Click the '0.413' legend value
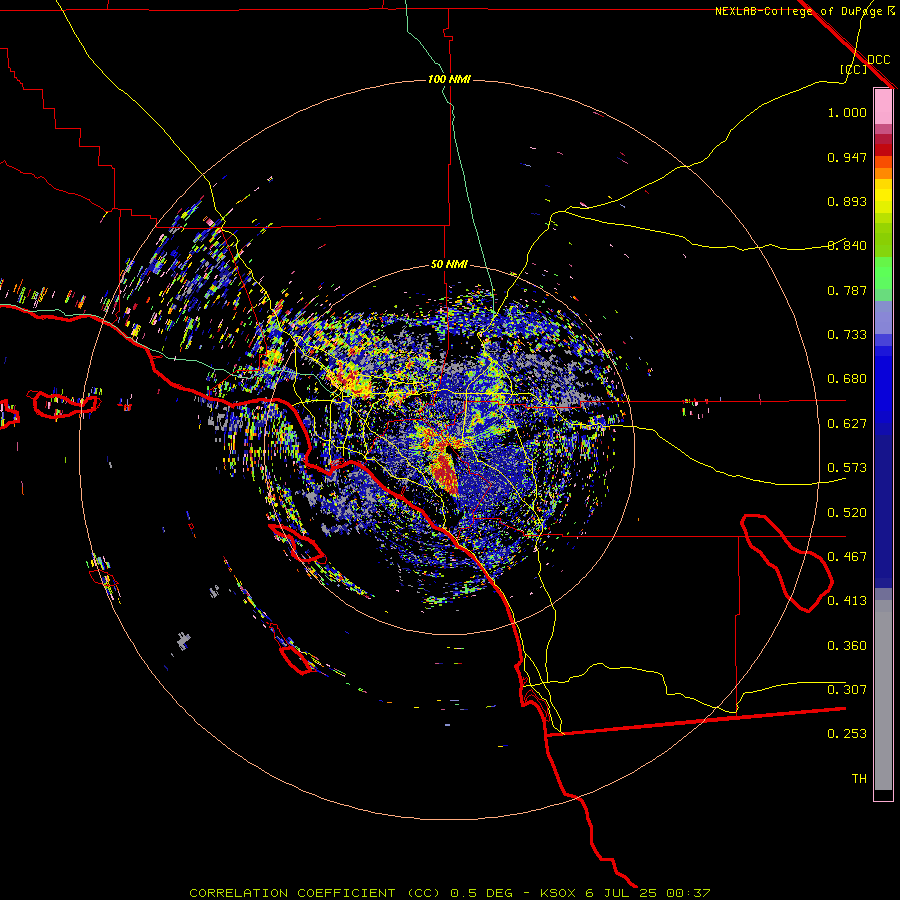Image resolution: width=900 pixels, height=900 pixels. pos(847,601)
